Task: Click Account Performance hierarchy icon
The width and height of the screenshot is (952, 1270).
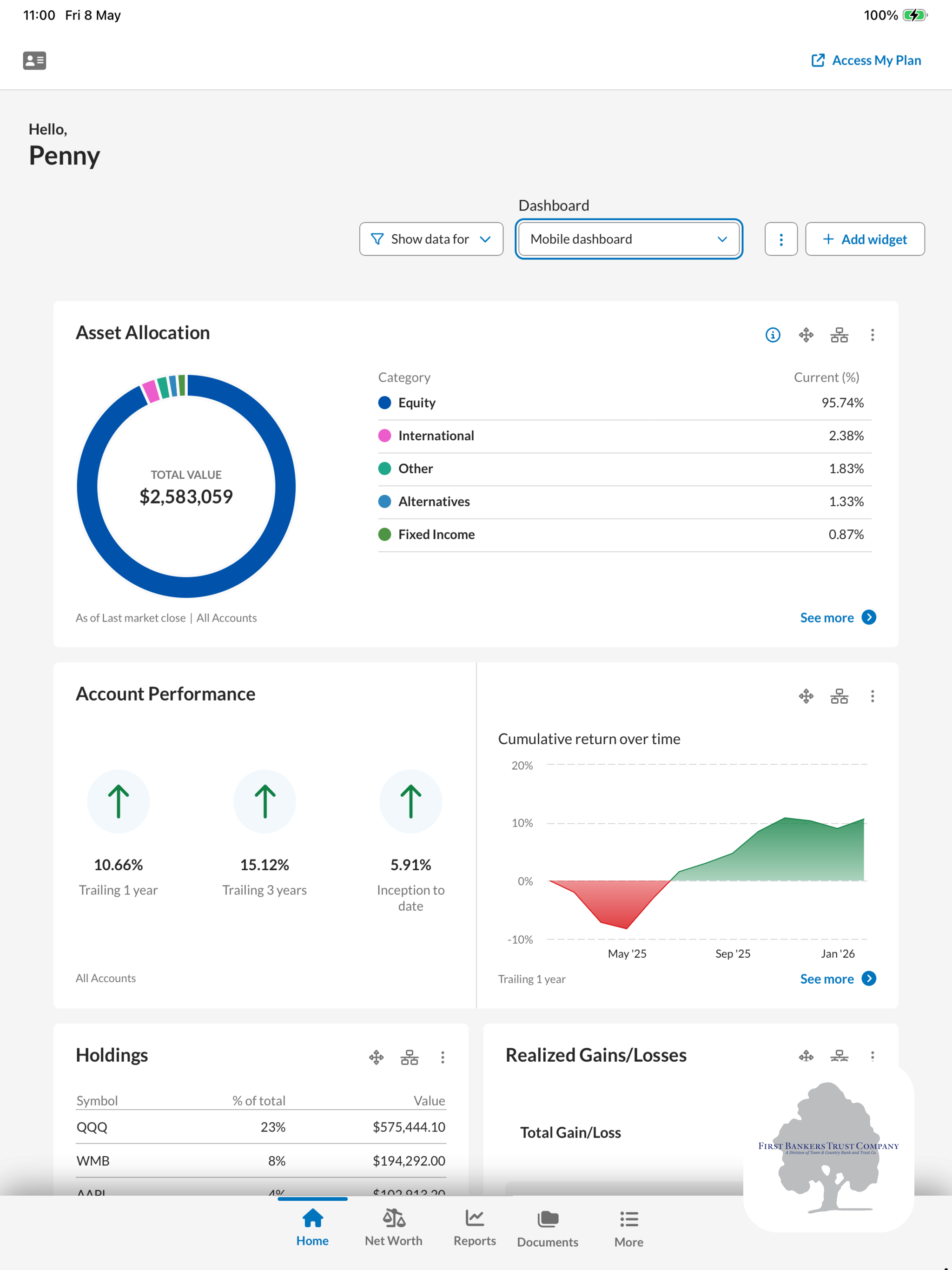Action: [839, 696]
